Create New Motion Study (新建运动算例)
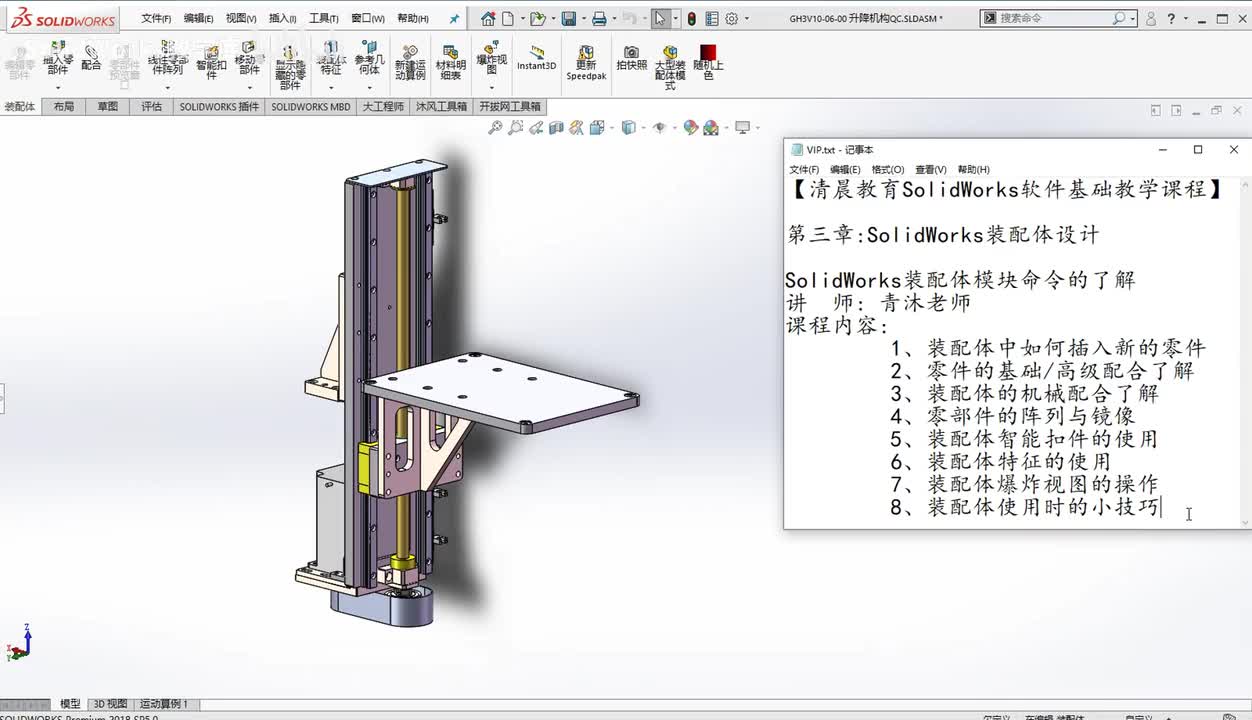The image size is (1252, 720). click(x=409, y=62)
